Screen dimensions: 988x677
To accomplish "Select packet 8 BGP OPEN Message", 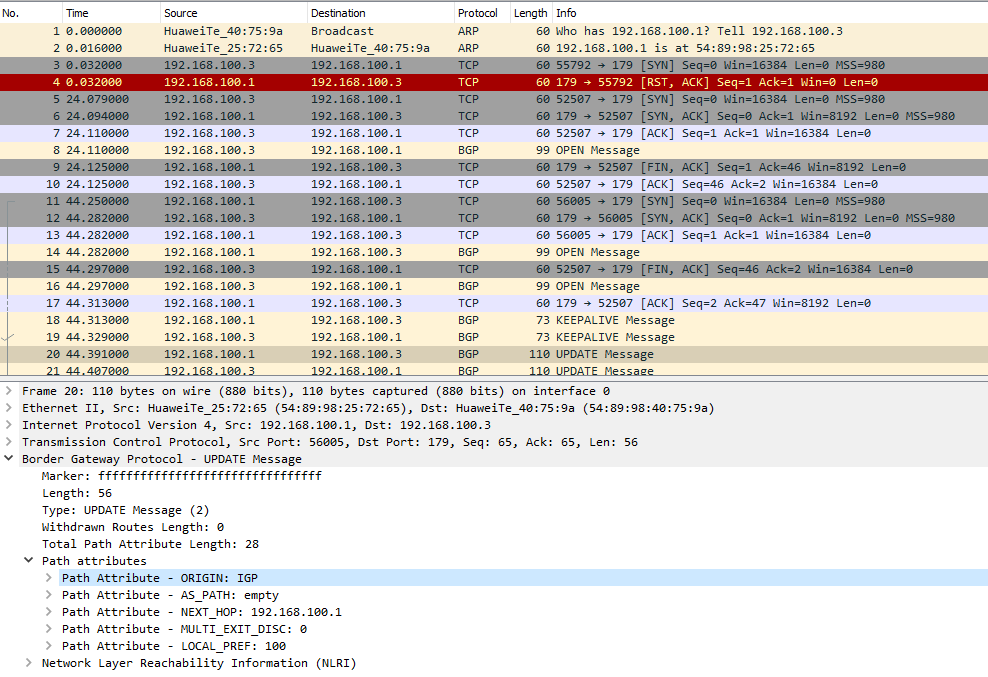I will click(x=494, y=150).
